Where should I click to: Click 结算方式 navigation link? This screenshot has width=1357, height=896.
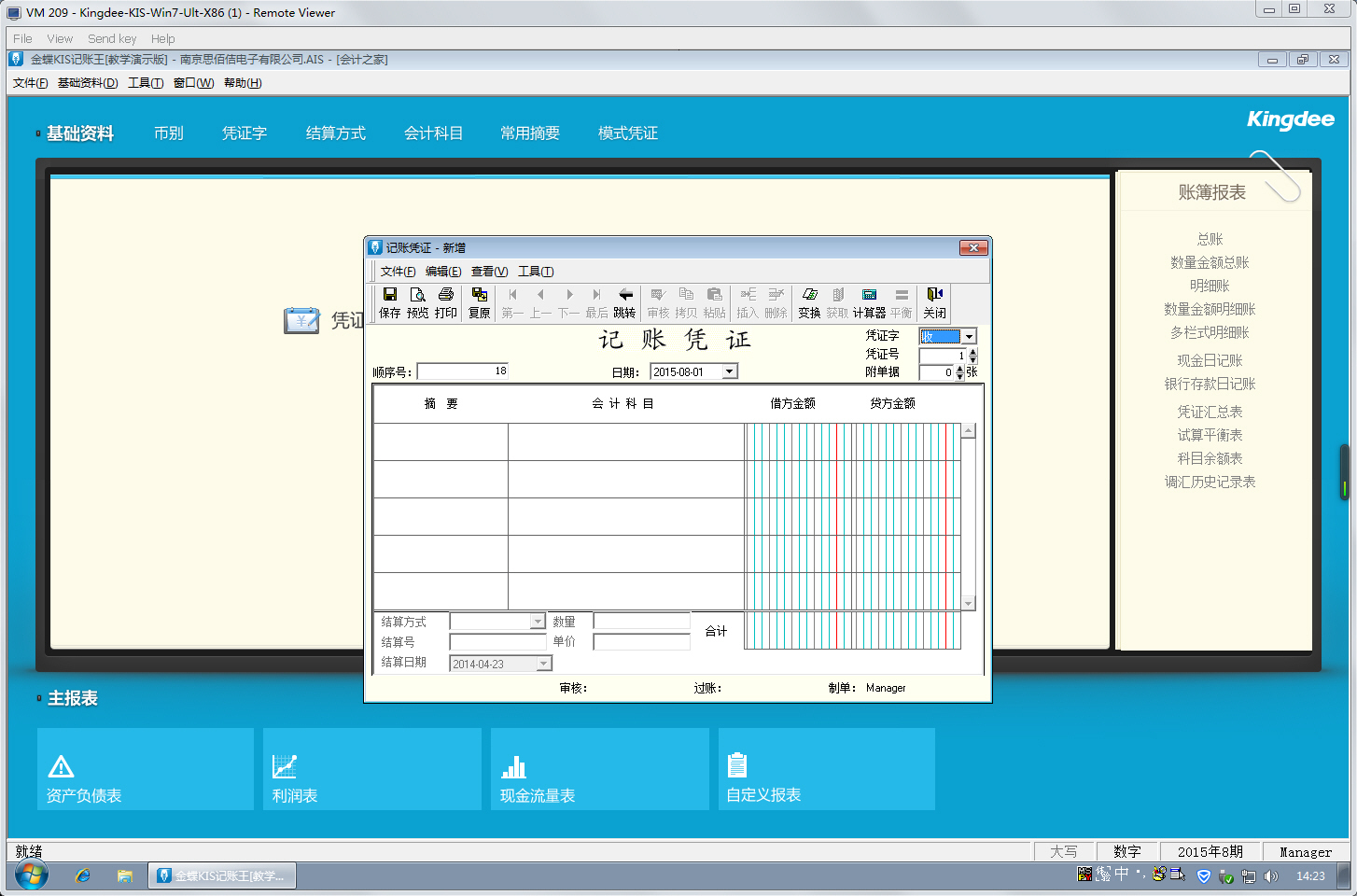click(336, 133)
